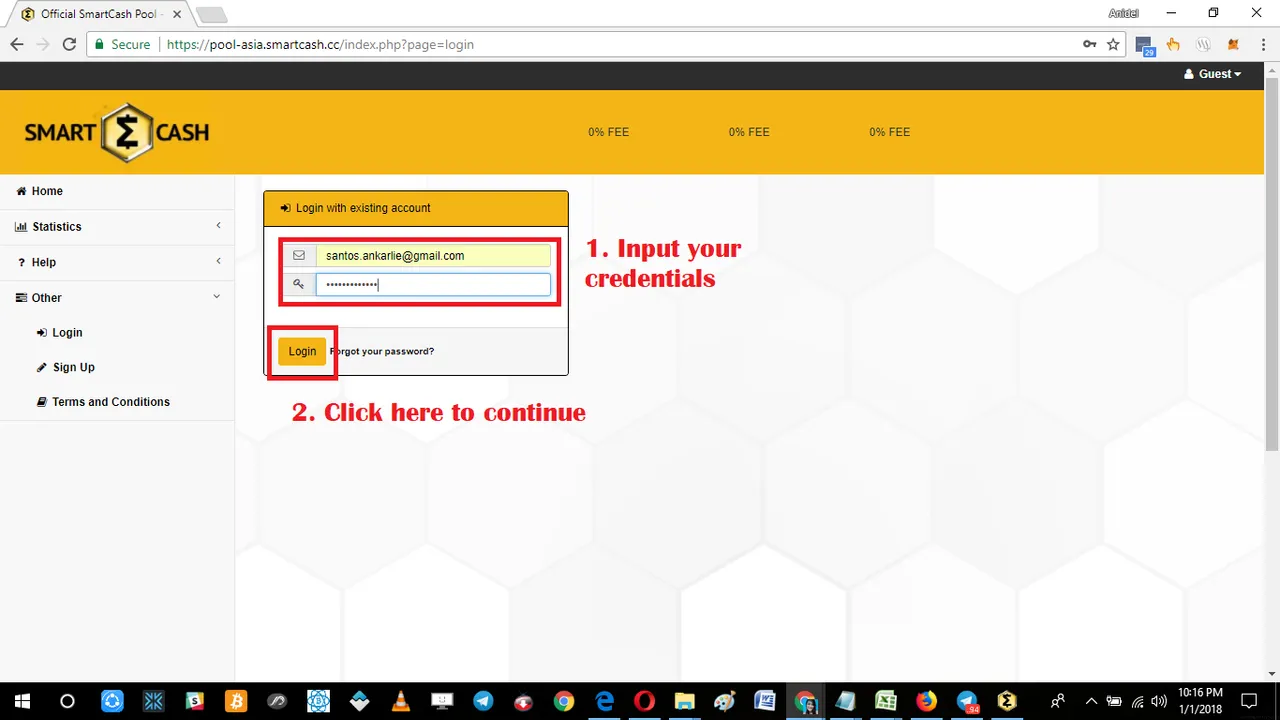Expand the Statistics sidebar menu
This screenshot has width=1280, height=720.
[x=117, y=227]
